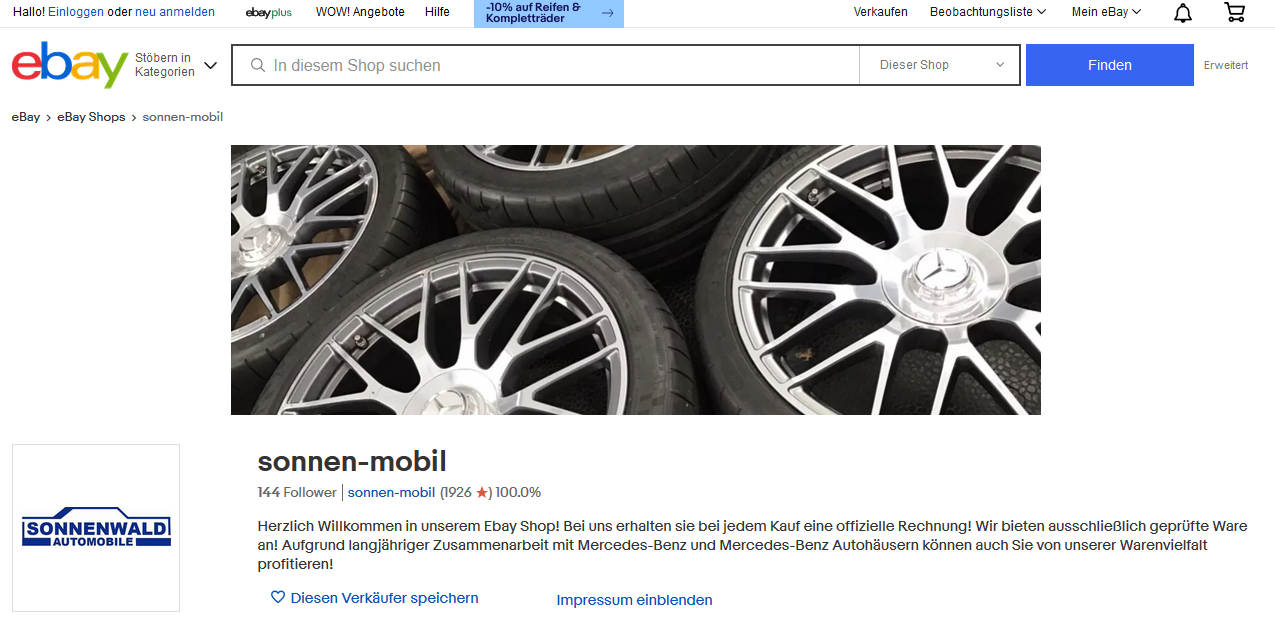Click the wheels banner image
Viewport: 1275px width, 624px height.
(636, 280)
